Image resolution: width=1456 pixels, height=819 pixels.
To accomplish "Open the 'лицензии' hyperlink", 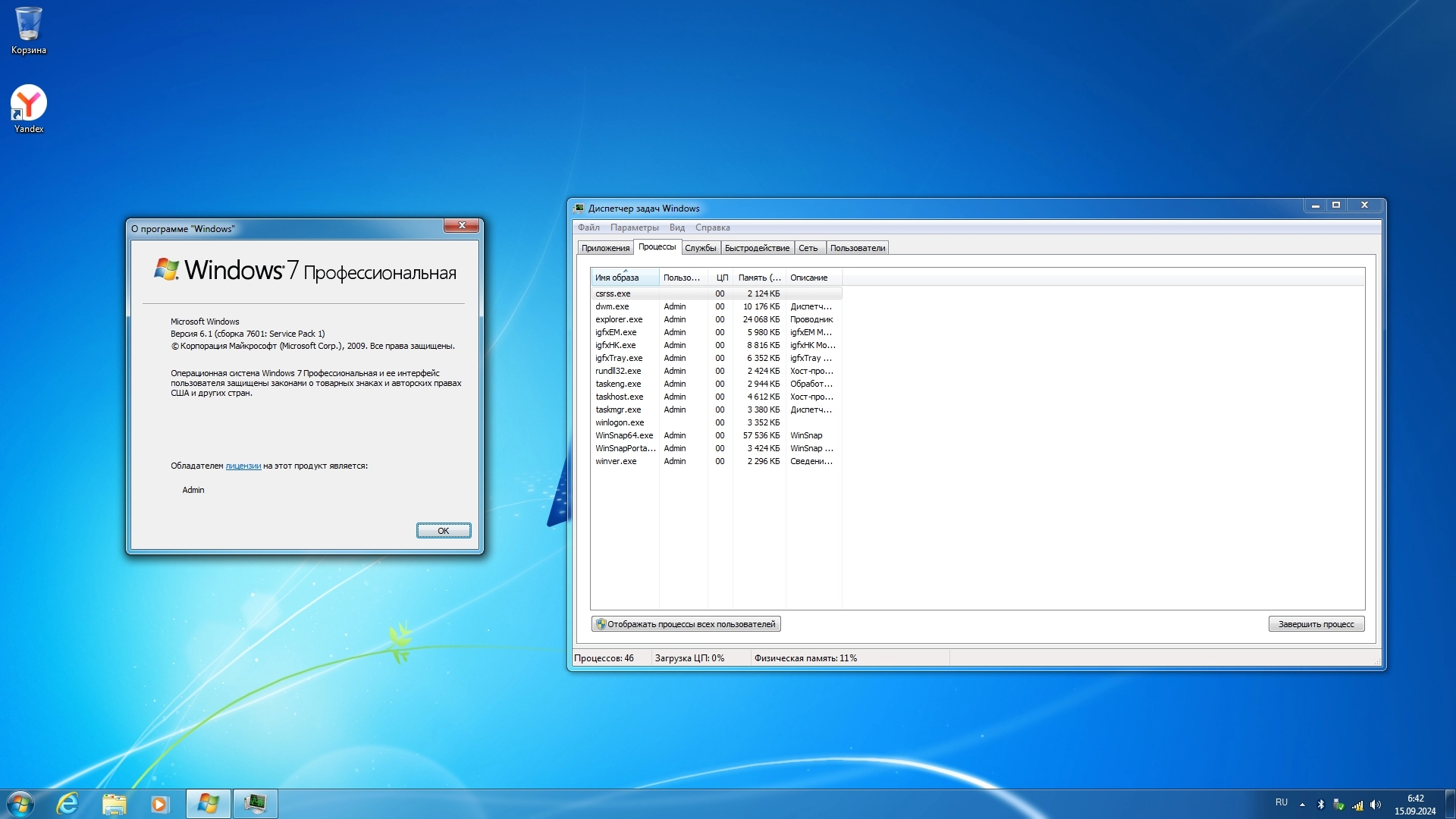I will (243, 466).
